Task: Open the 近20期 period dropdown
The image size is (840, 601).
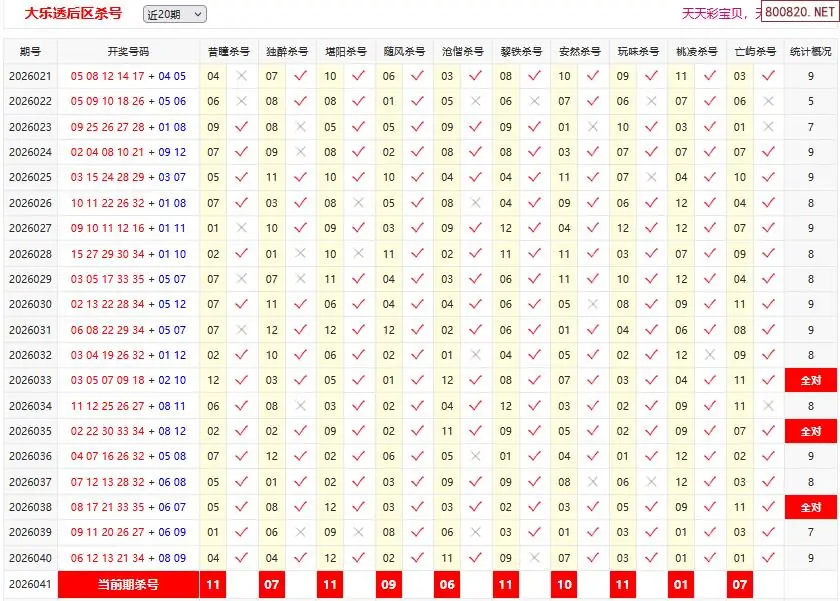Action: point(175,14)
